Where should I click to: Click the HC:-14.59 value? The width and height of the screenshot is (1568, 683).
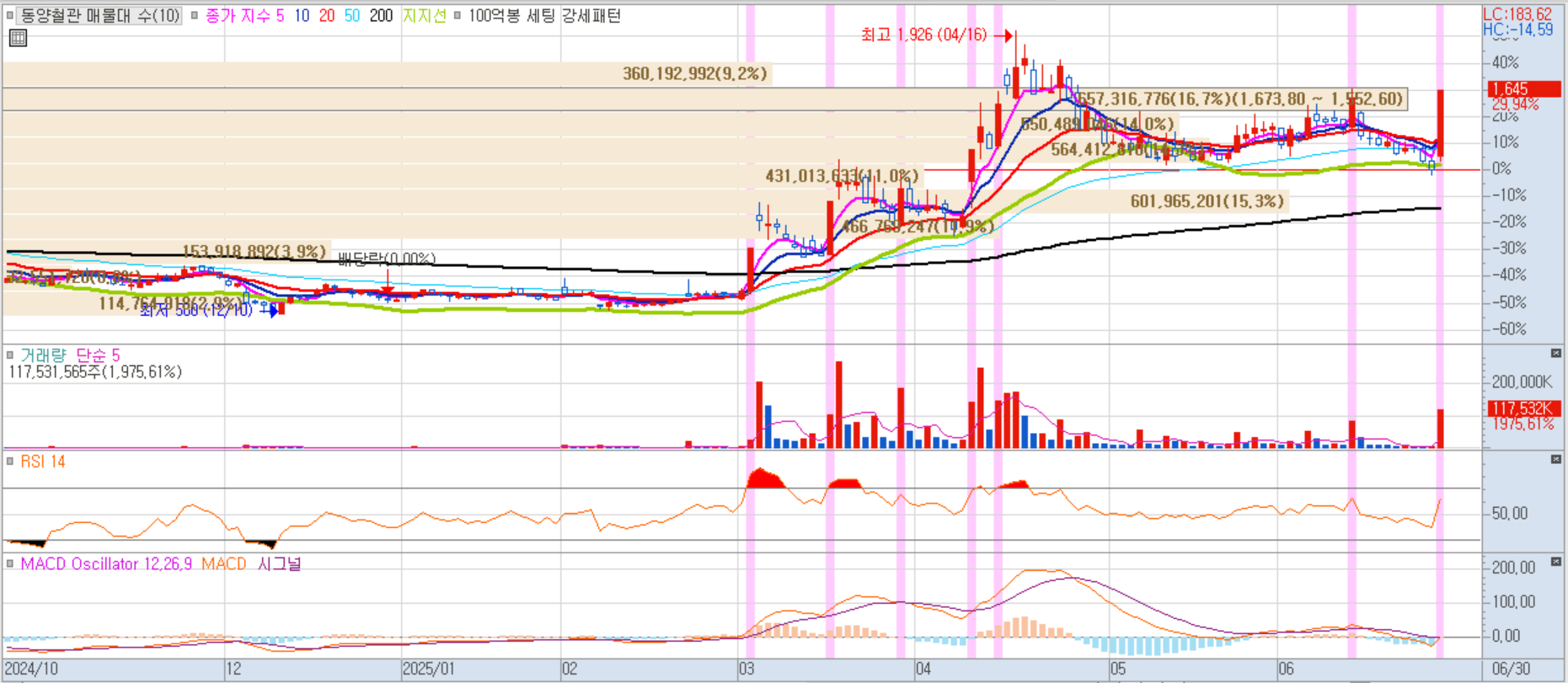[x=1517, y=29]
